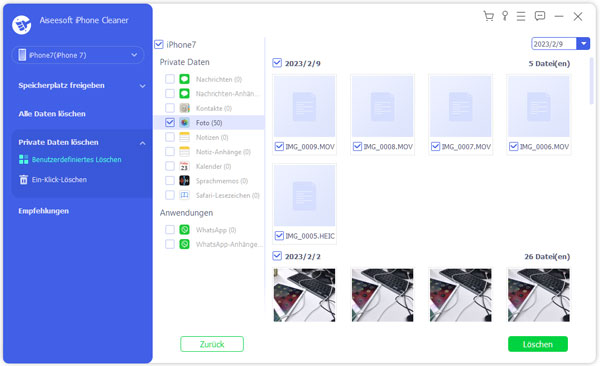Open the IMG_0009.MOV thumbnail
Viewport: 600px width, 366px height.
point(305,106)
